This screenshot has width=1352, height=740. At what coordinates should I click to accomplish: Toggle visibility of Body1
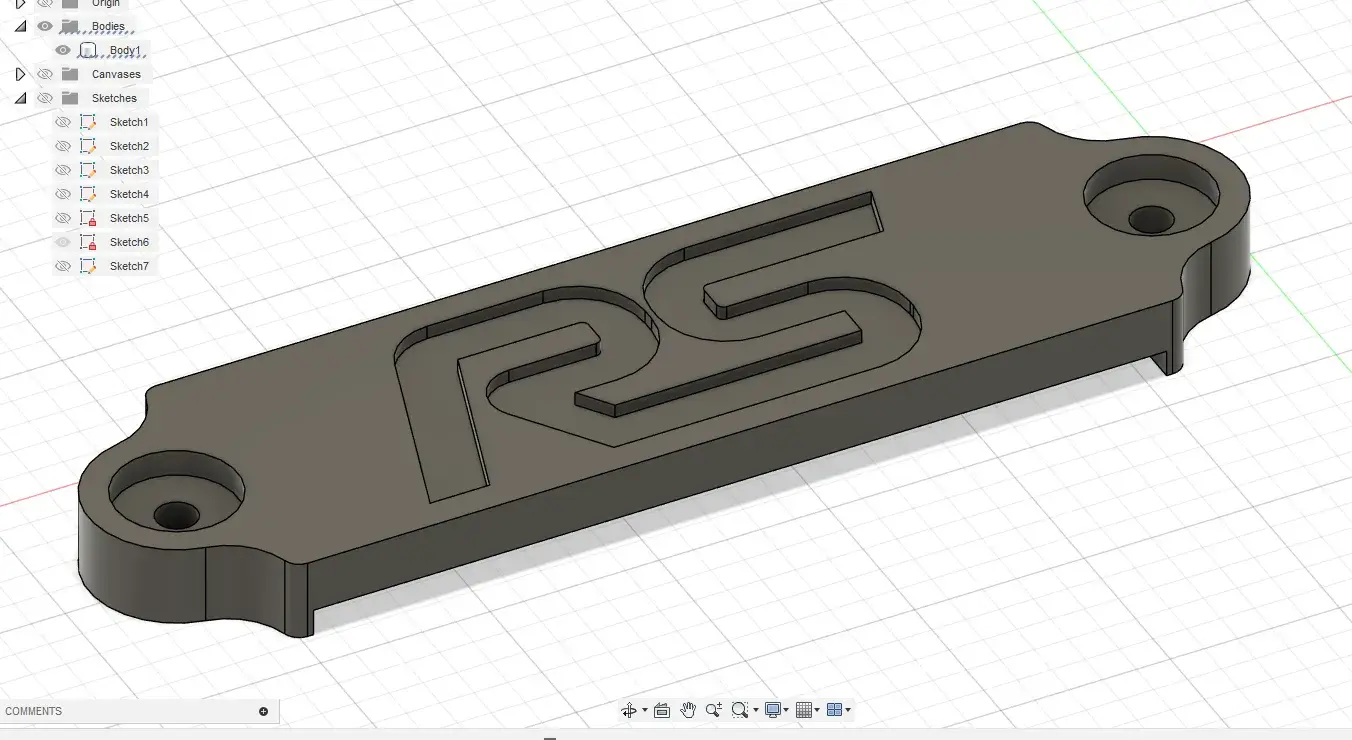pyautogui.click(x=63, y=50)
